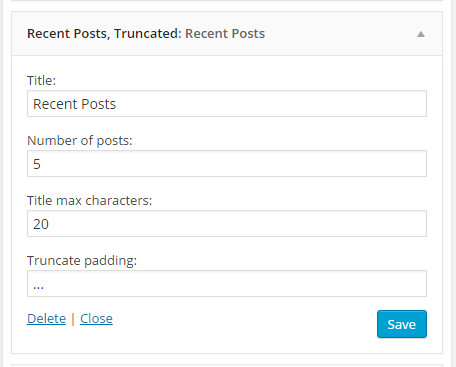Collapse the Recent Posts, Truncated widget arrow
This screenshot has width=456, height=367.
(x=421, y=34)
